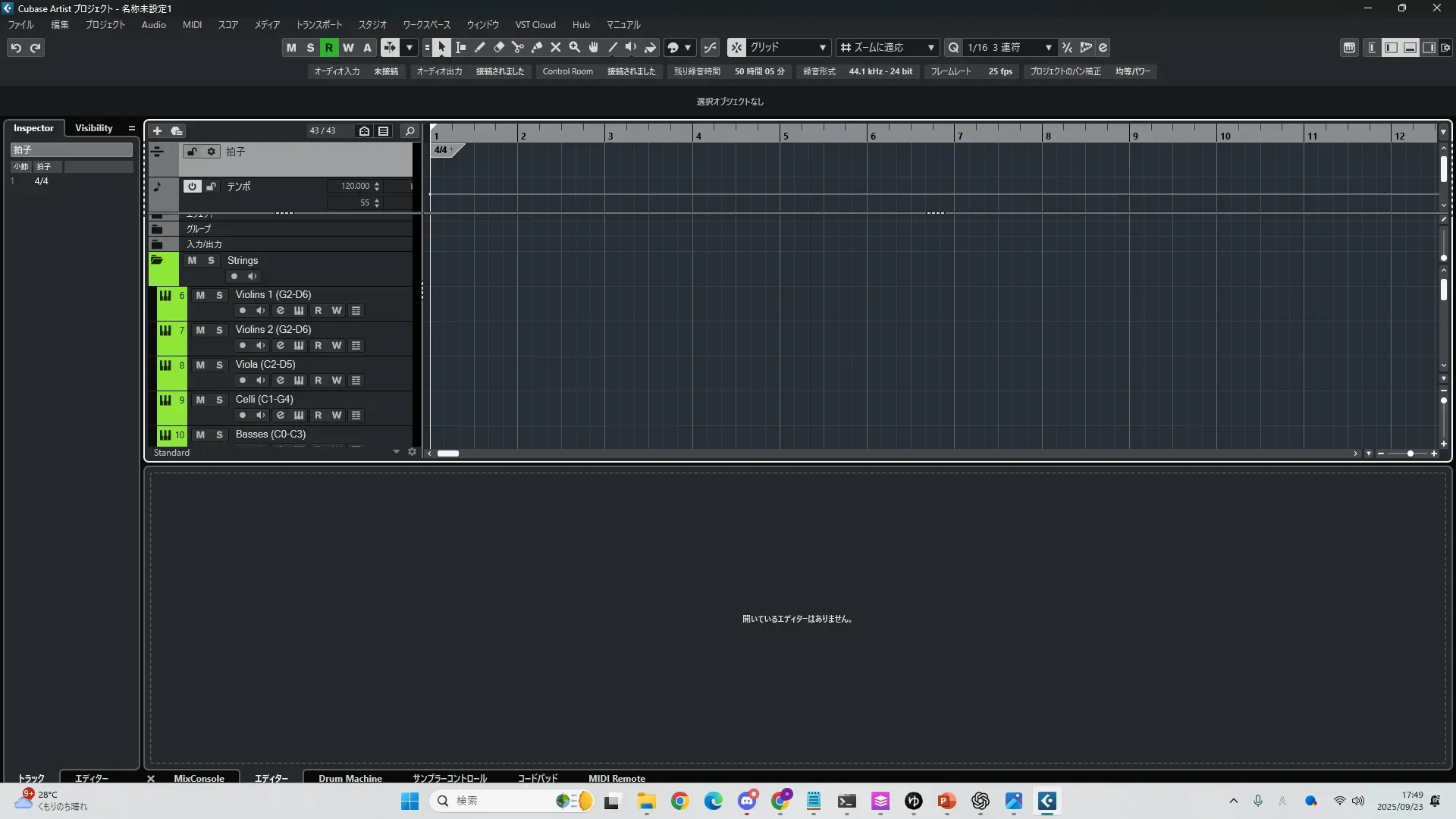The image size is (1456, 819).
Task: Select the Scissors split tool
Action: click(518, 48)
